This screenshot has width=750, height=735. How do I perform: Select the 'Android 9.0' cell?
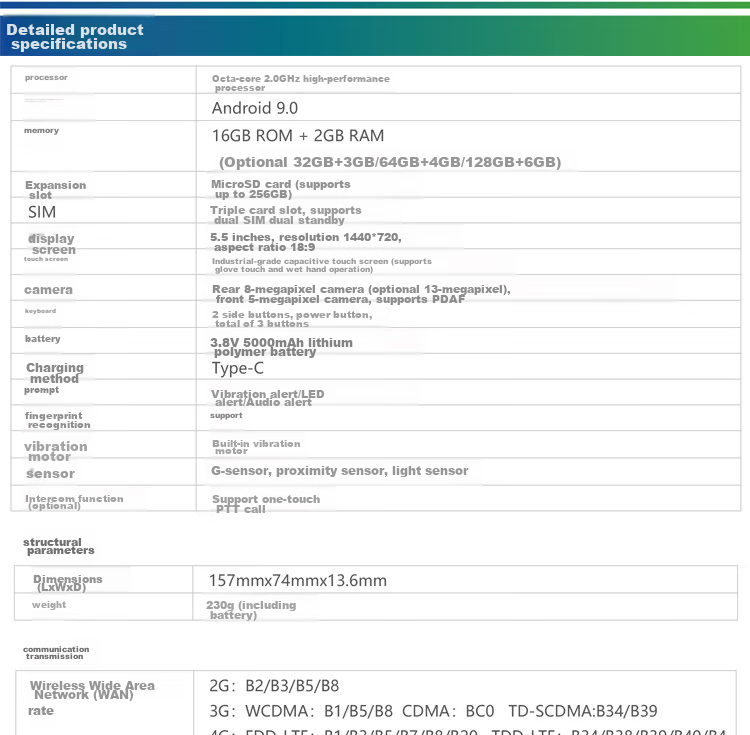(x=255, y=108)
